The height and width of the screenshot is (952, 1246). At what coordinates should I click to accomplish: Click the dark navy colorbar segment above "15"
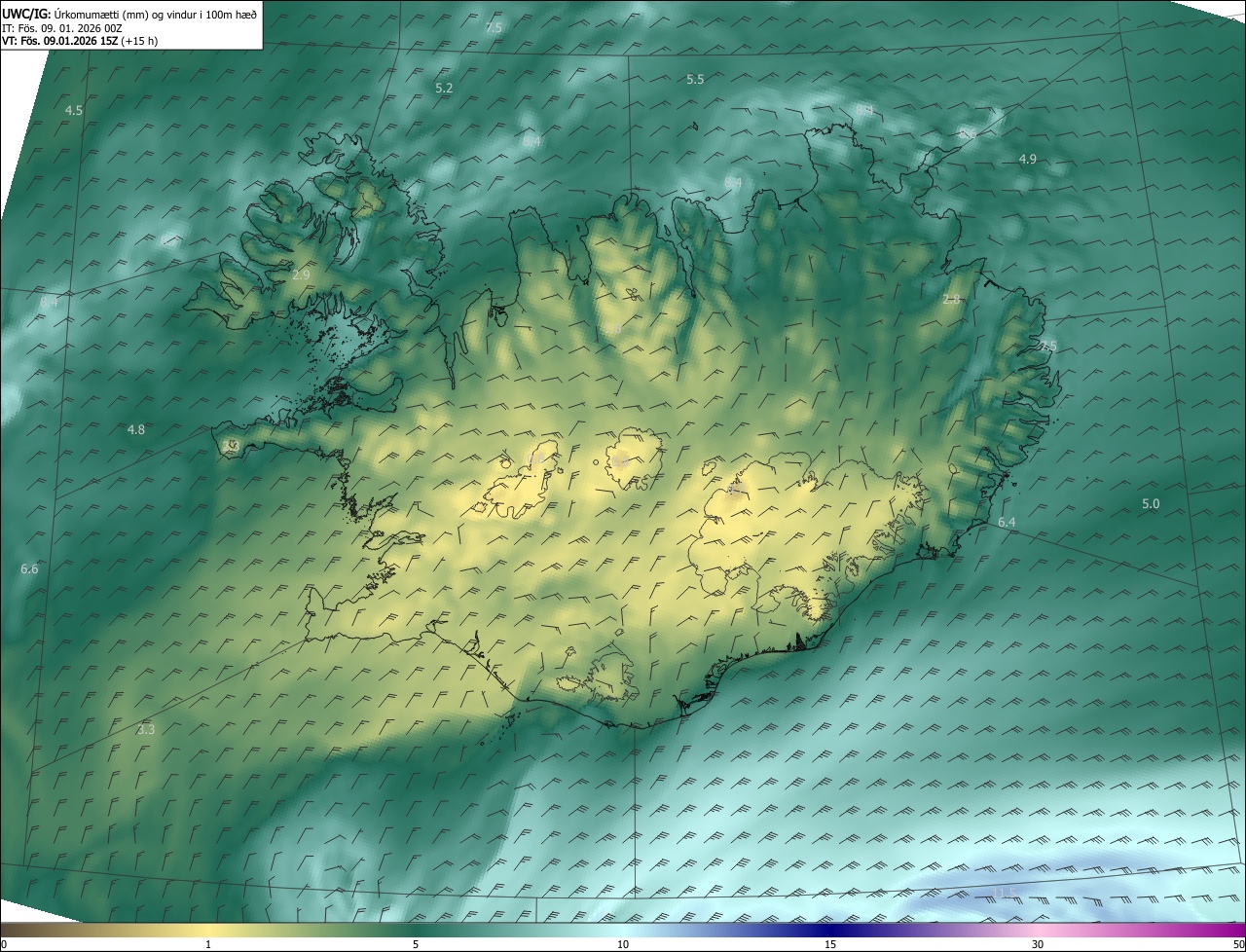(x=830, y=930)
